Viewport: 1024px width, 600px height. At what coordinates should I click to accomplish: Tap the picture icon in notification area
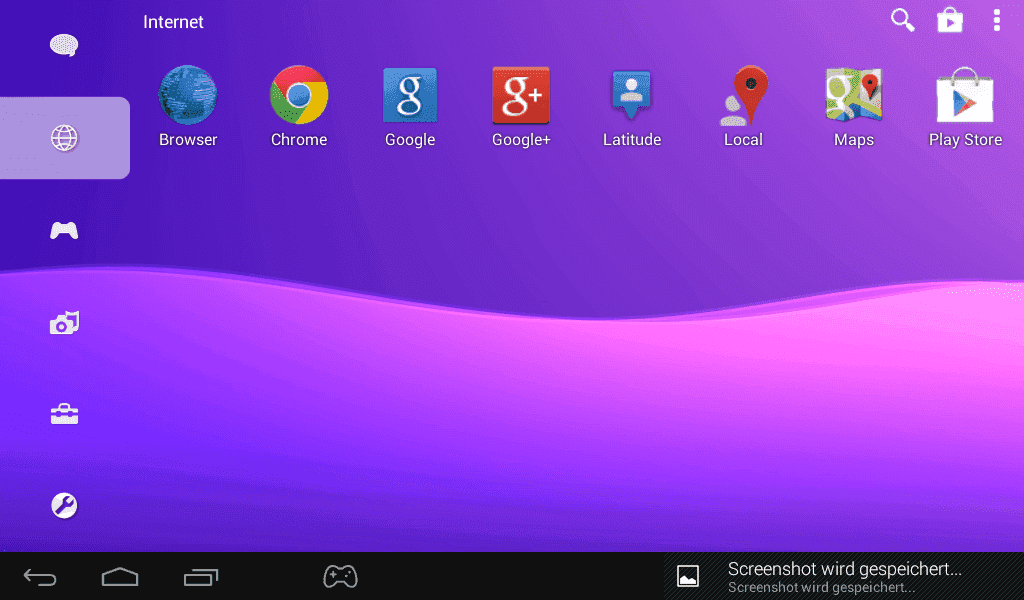pyautogui.click(x=688, y=576)
